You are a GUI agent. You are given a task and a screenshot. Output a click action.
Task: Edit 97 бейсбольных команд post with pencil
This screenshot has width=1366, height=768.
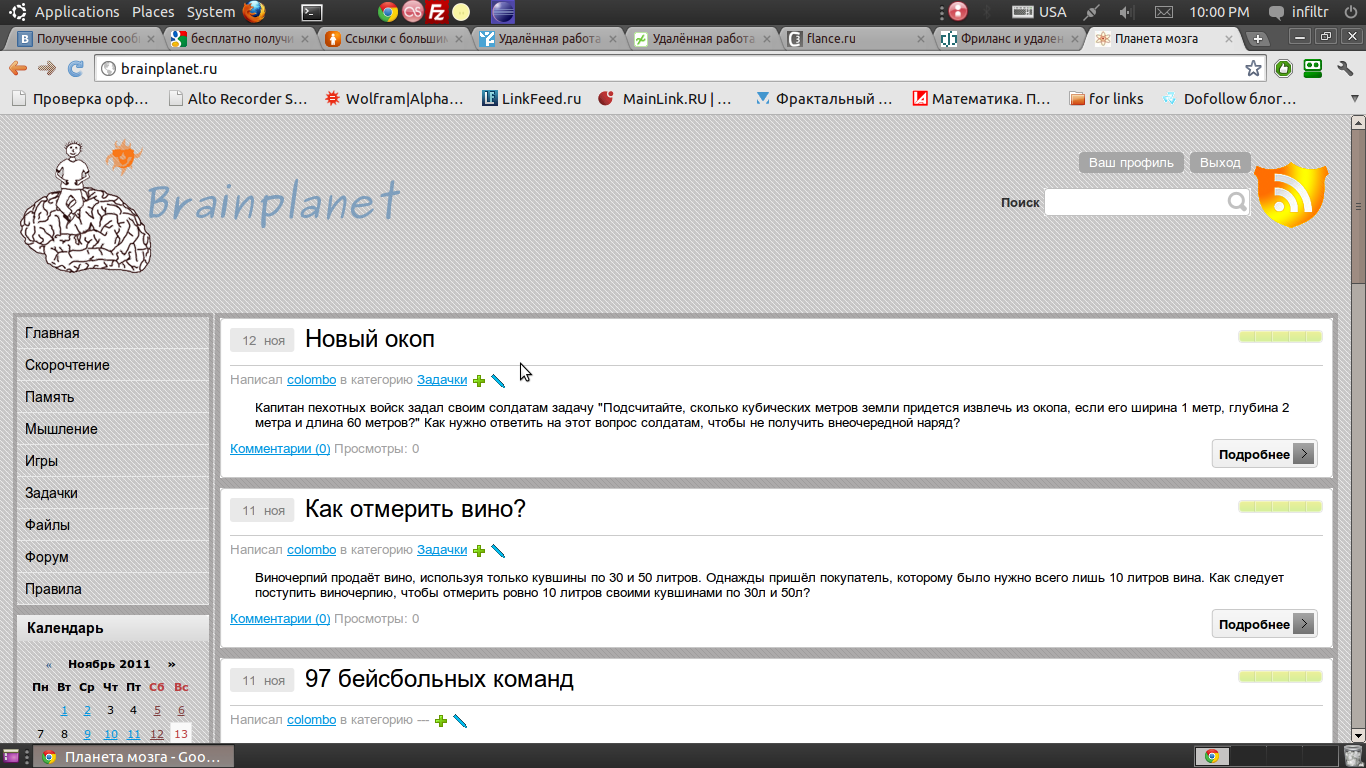pos(460,721)
